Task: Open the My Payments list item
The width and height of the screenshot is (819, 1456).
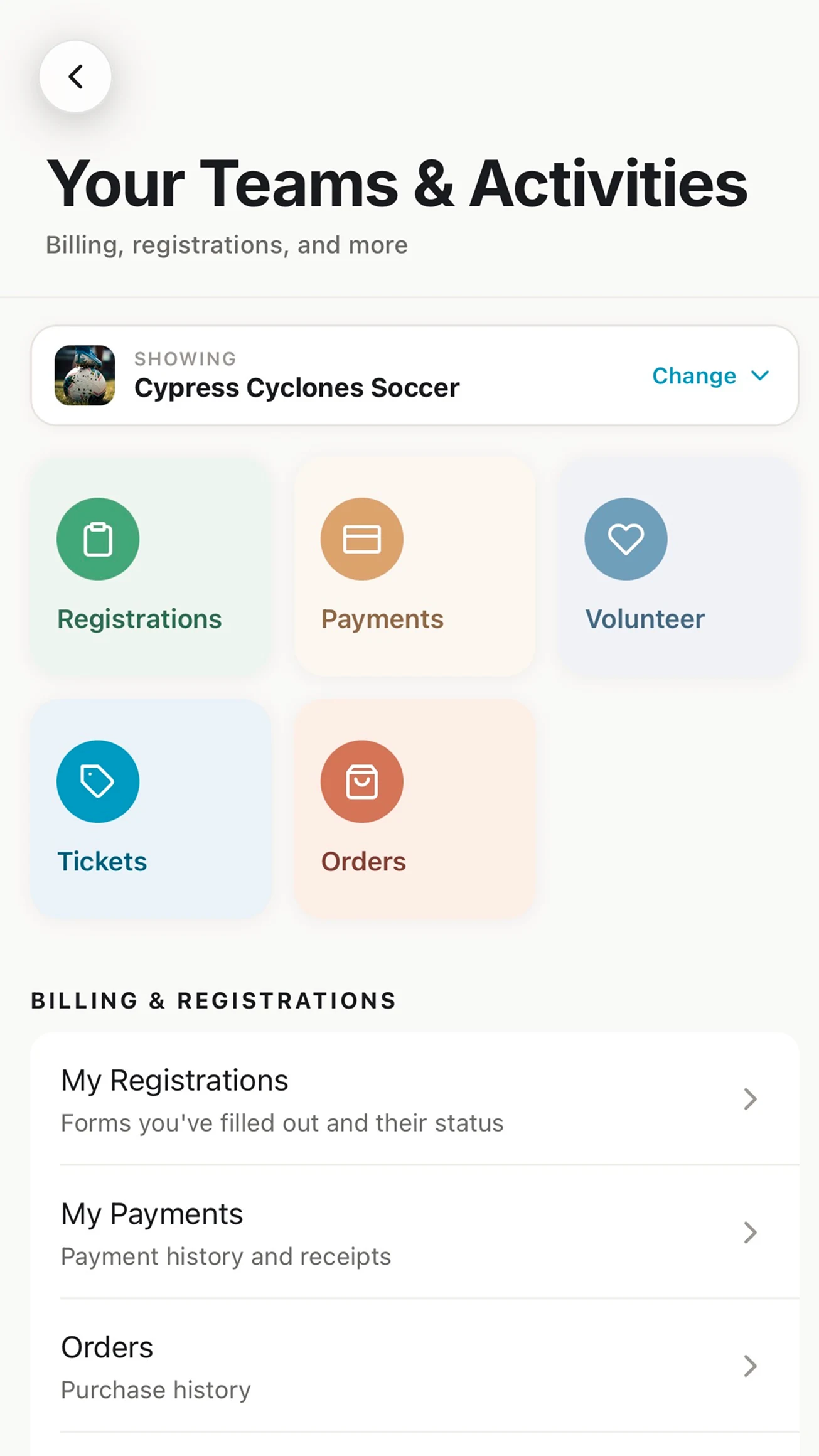Action: coord(415,1233)
